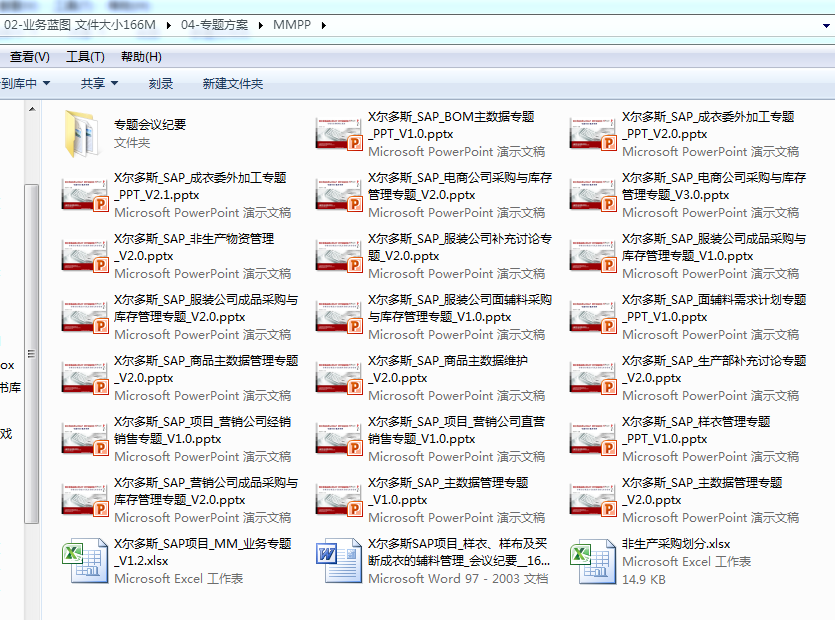Select the 样衣、样布 会议纪要 Word document icon
The height and width of the screenshot is (620, 835).
click(x=339, y=561)
